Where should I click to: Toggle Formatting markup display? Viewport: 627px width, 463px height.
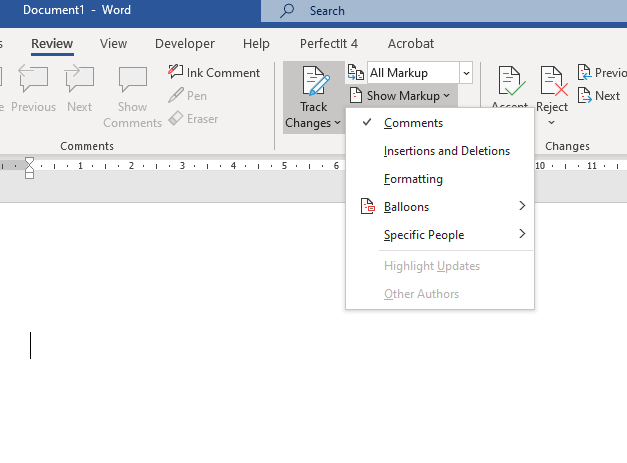tap(413, 179)
